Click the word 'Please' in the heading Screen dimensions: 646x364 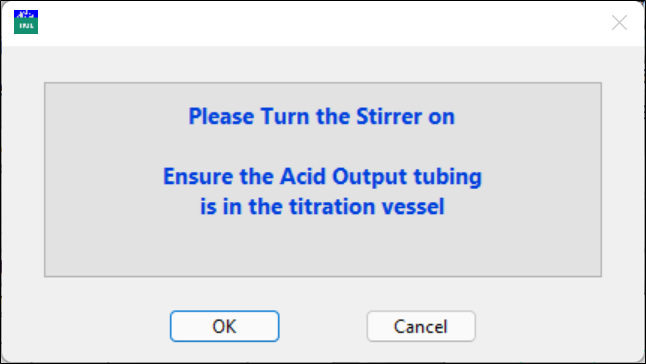click(x=221, y=117)
